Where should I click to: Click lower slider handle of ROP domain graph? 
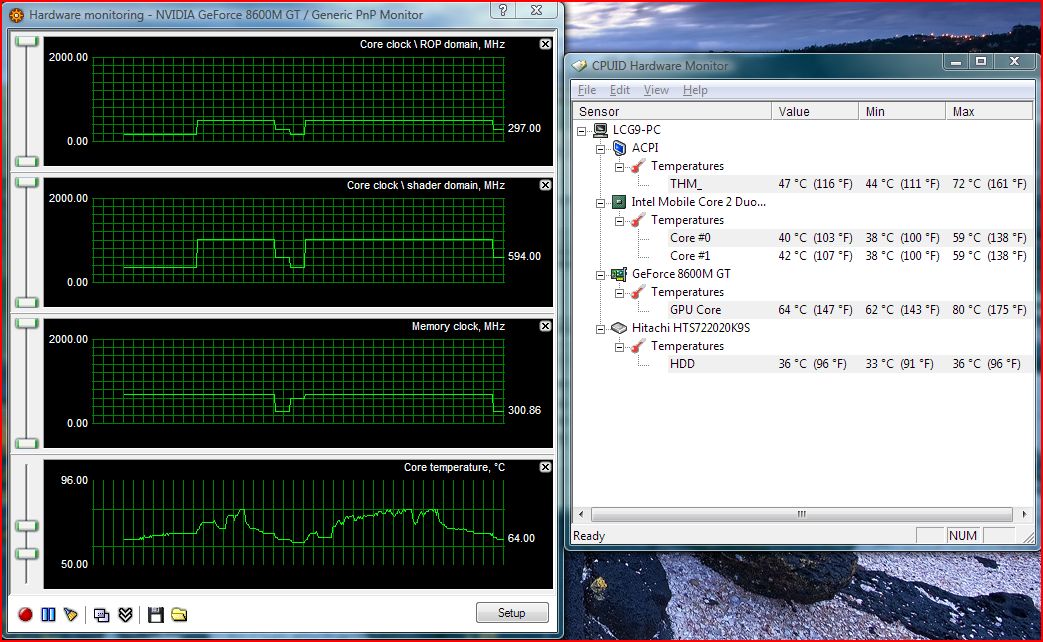pos(27,162)
